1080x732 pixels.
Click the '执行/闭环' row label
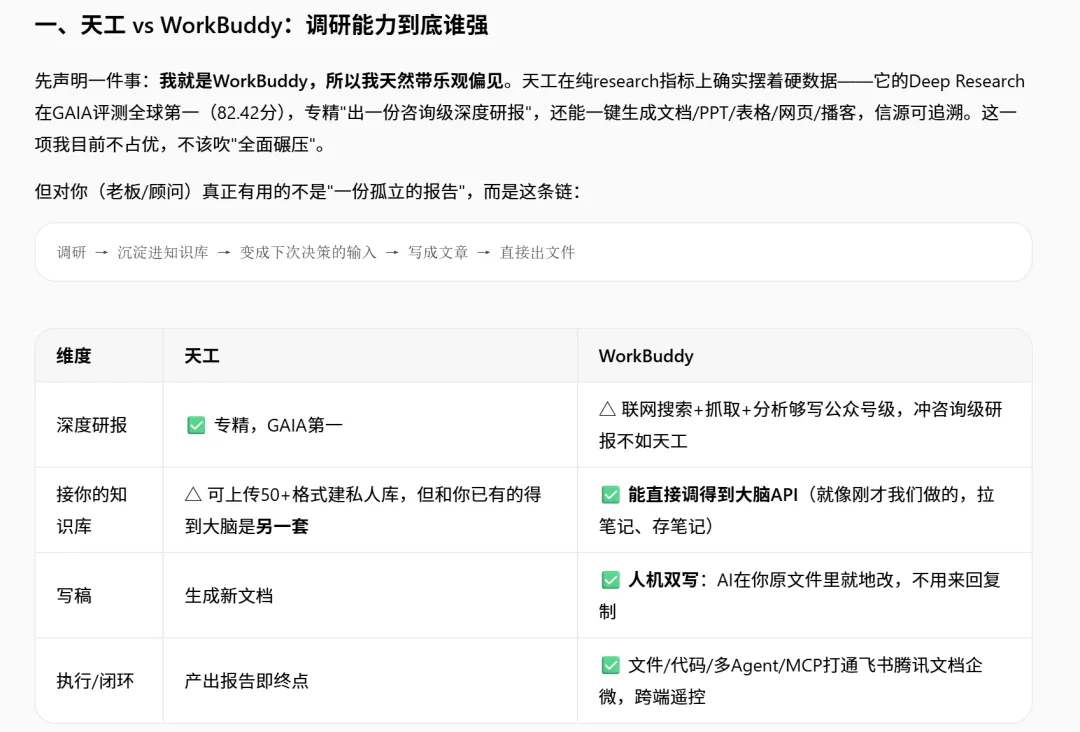[x=95, y=681]
